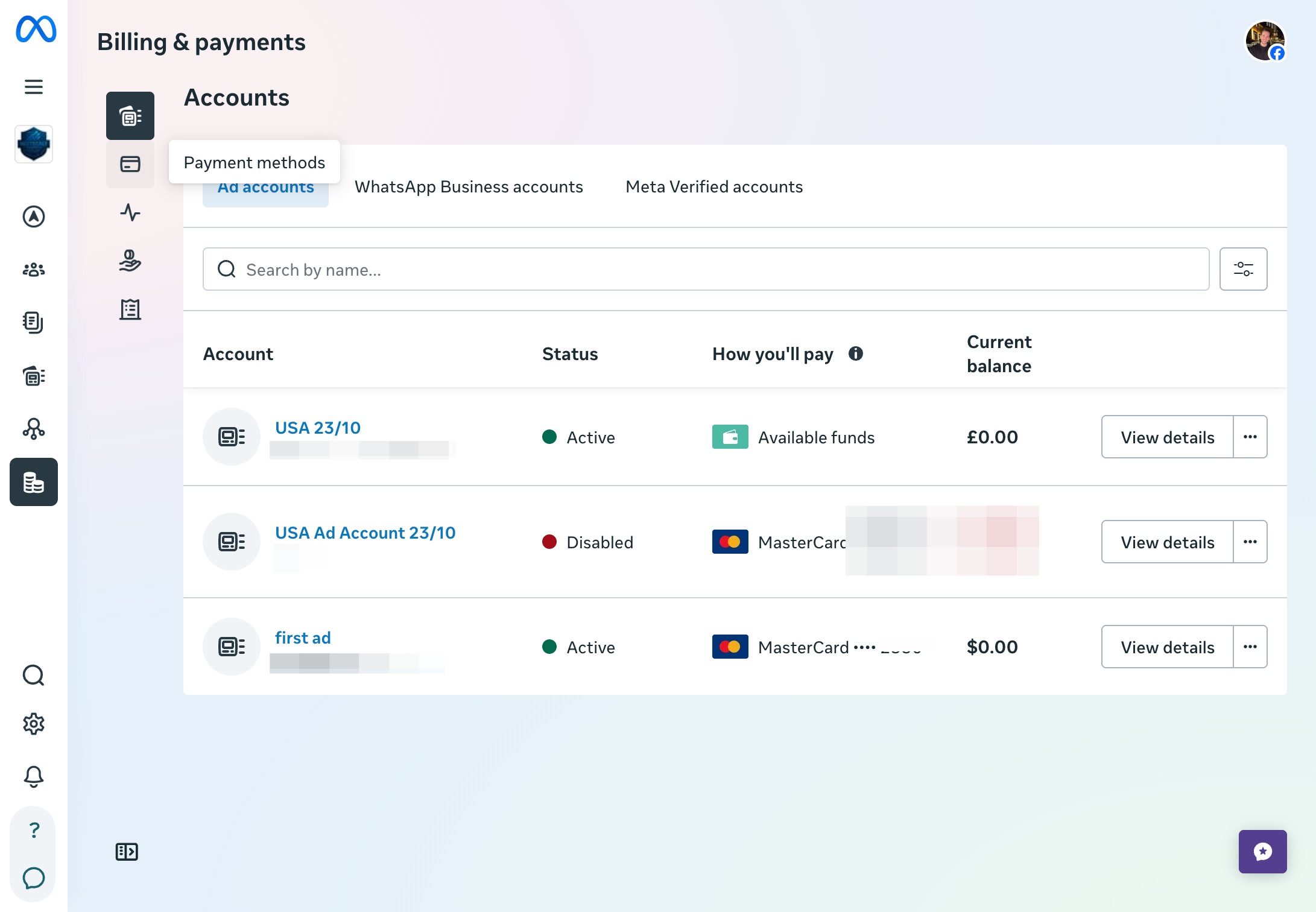Click the $0.00 balance for first ad
The width and height of the screenshot is (1316, 912).
[992, 647]
